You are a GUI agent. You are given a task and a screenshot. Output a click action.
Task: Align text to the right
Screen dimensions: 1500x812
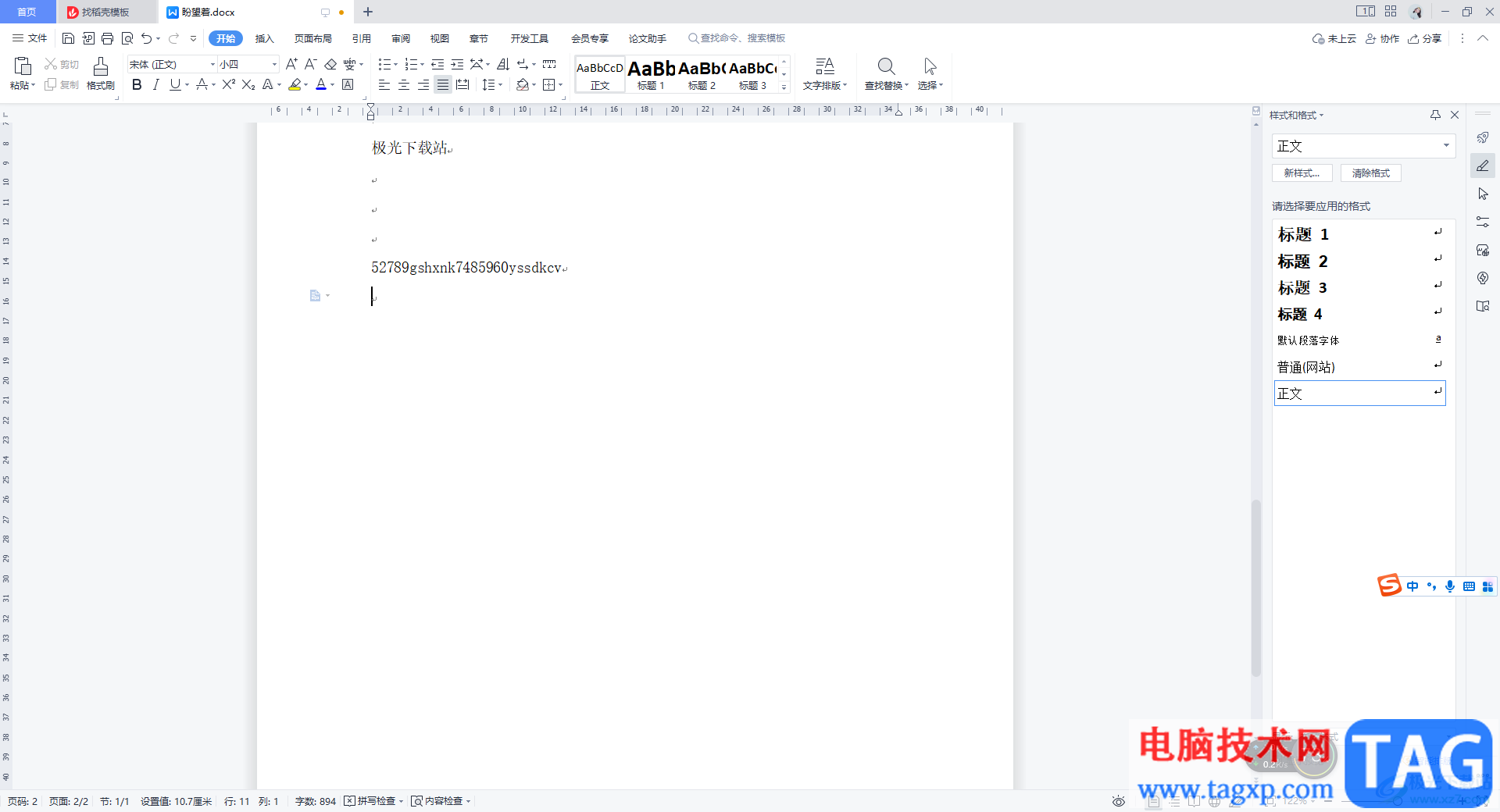click(x=423, y=84)
